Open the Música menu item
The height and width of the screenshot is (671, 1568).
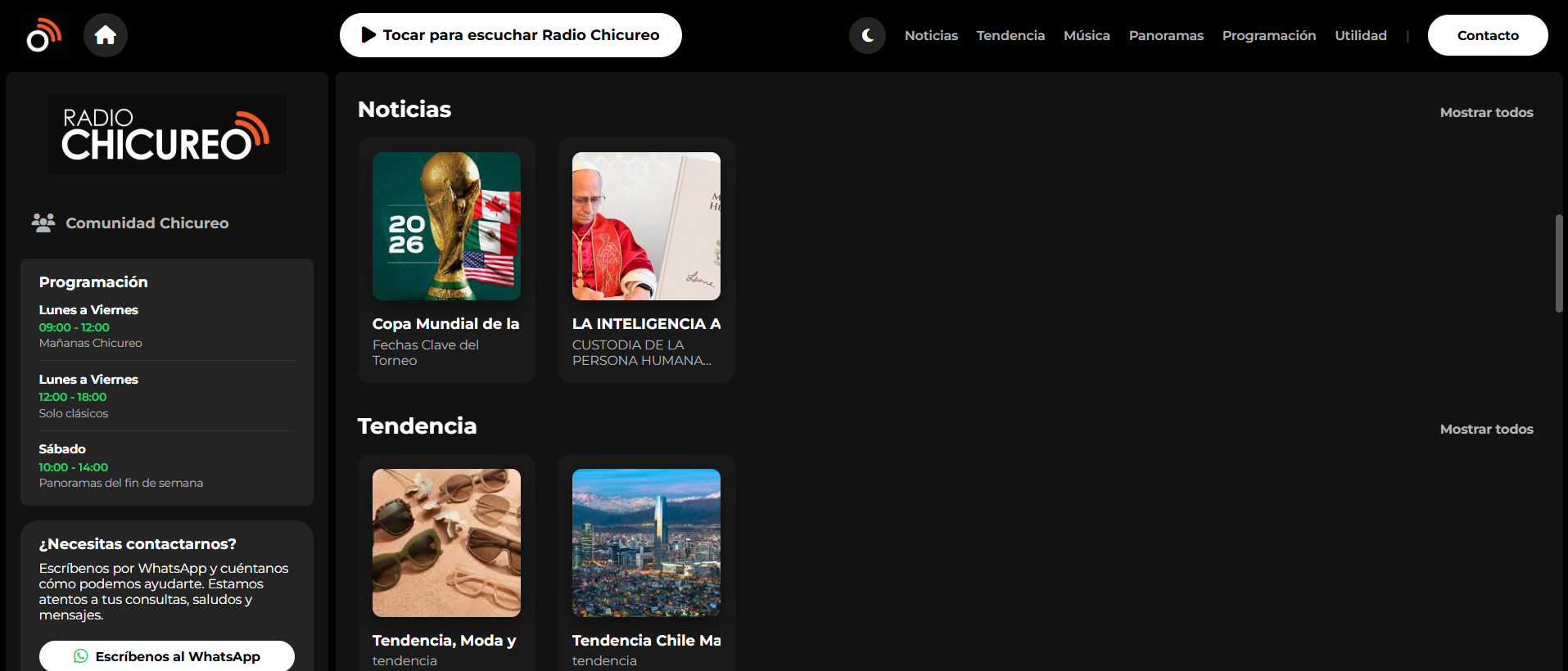tap(1087, 35)
